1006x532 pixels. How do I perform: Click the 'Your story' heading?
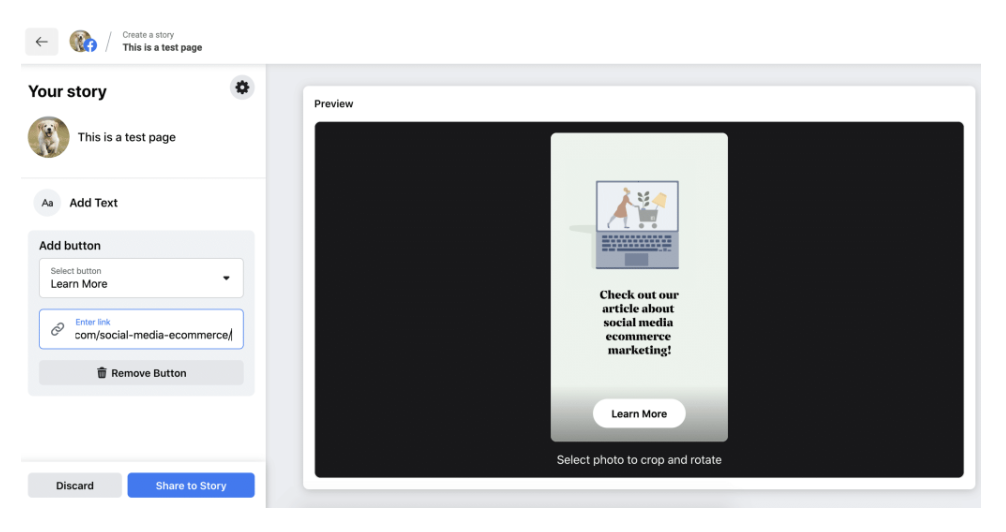(67, 92)
